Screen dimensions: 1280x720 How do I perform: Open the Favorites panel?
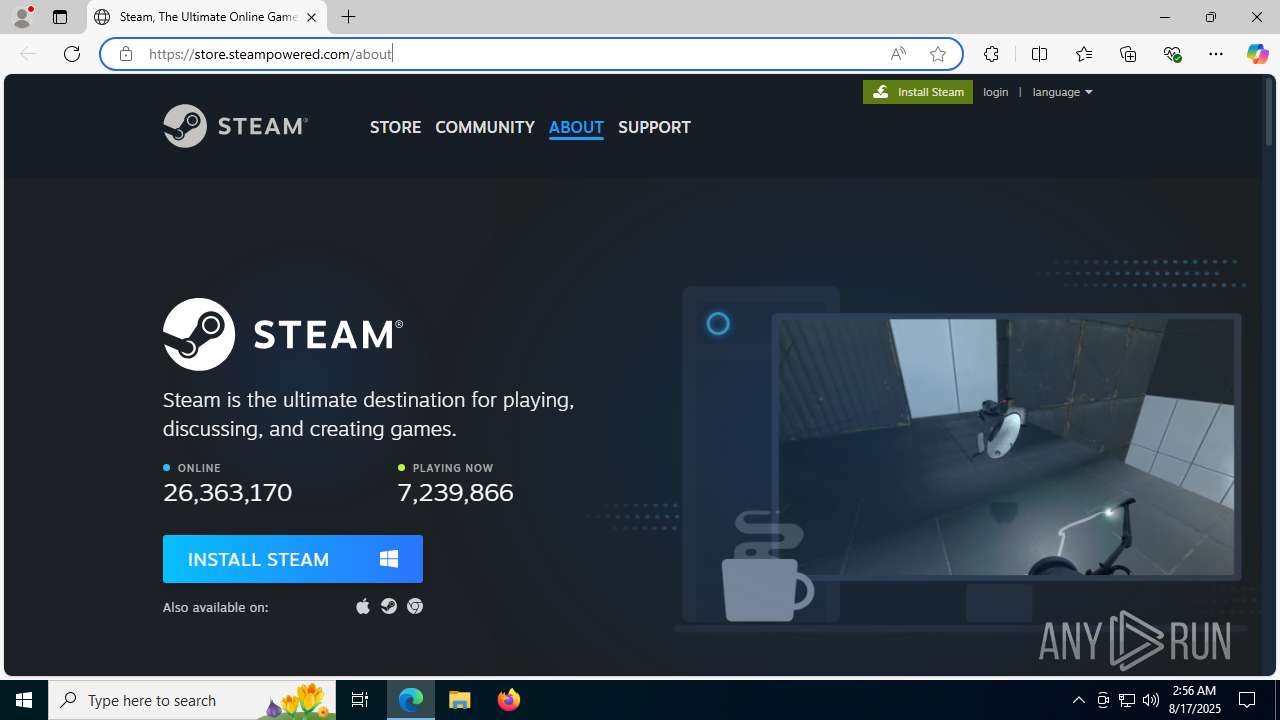(1083, 54)
